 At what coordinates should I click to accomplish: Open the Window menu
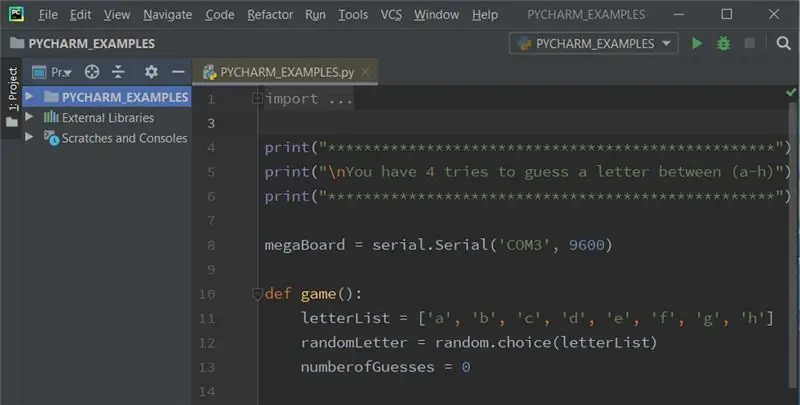click(x=436, y=15)
